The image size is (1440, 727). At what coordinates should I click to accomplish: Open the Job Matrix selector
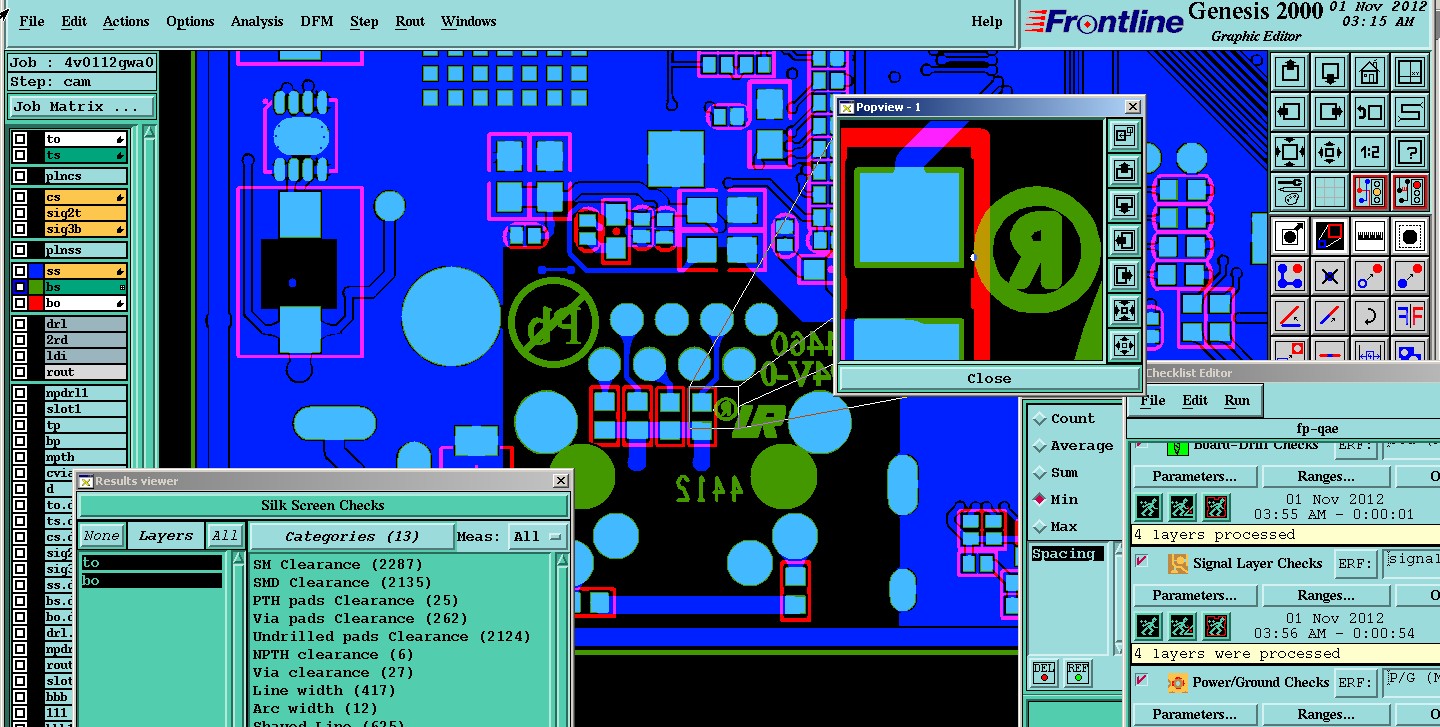[82, 106]
